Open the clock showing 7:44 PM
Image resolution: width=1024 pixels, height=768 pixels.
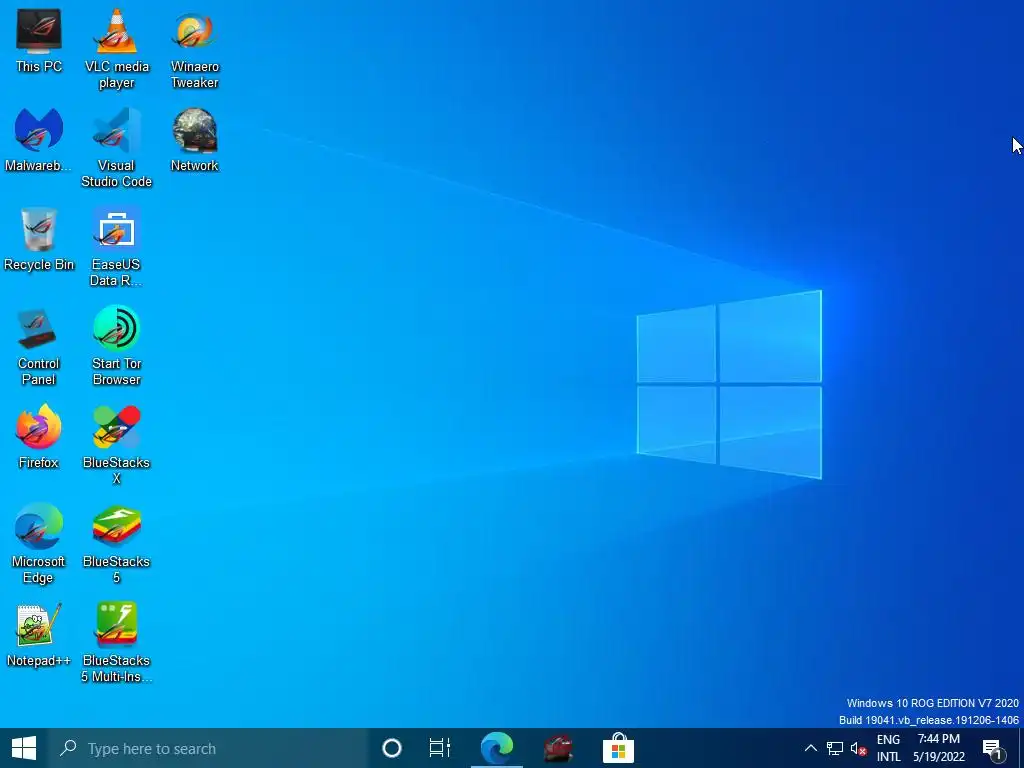point(938,748)
